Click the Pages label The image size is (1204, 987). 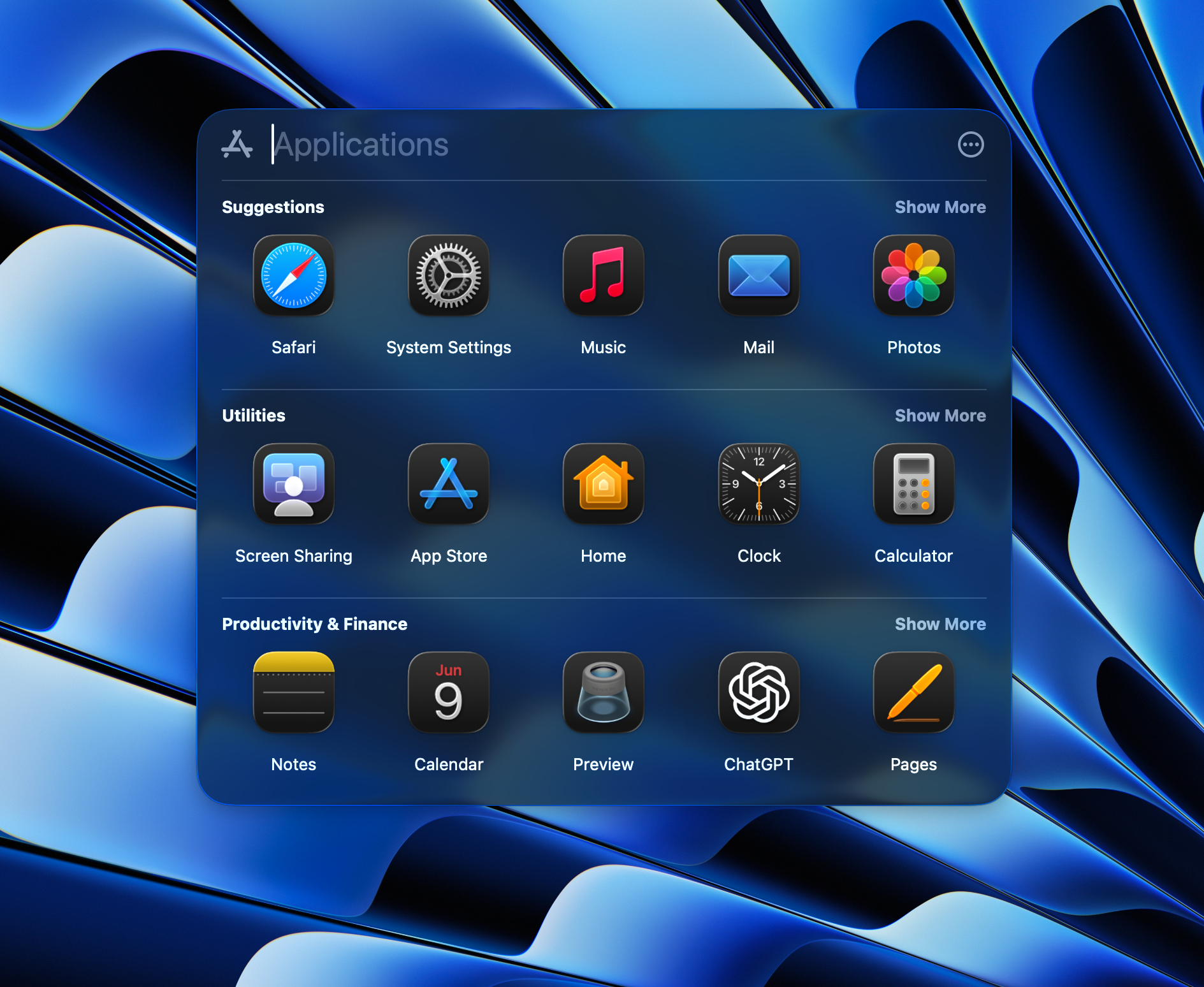(914, 764)
